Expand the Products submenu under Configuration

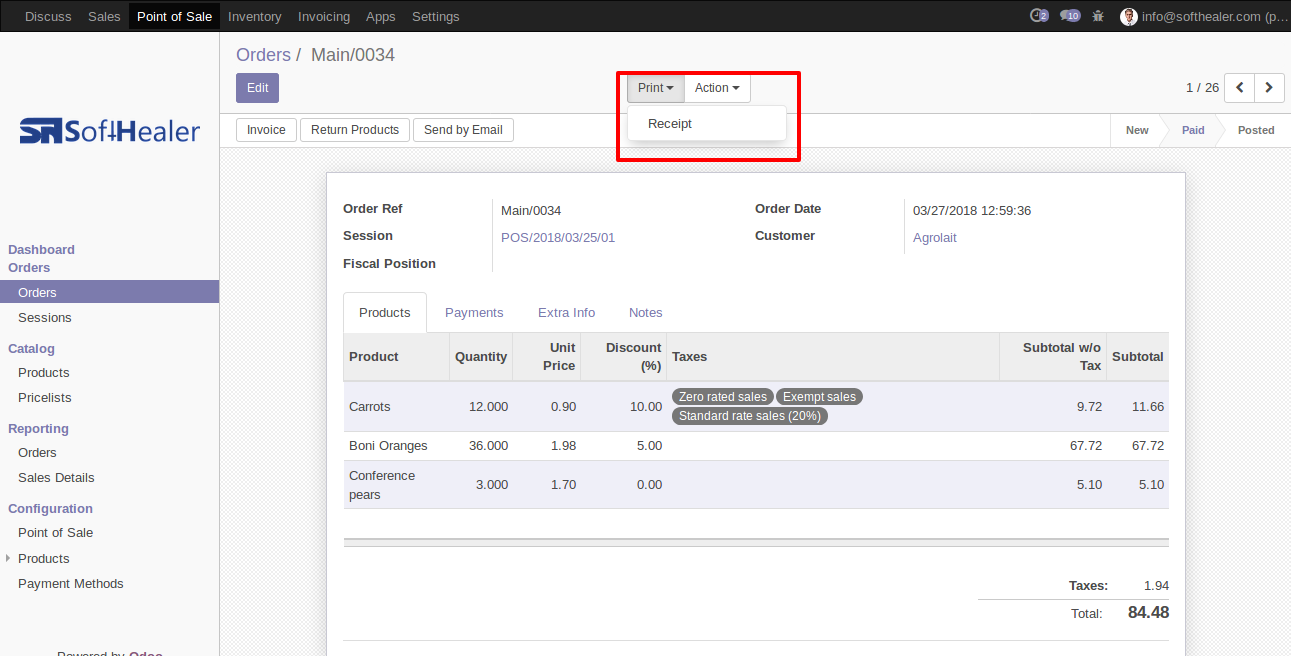[9, 558]
